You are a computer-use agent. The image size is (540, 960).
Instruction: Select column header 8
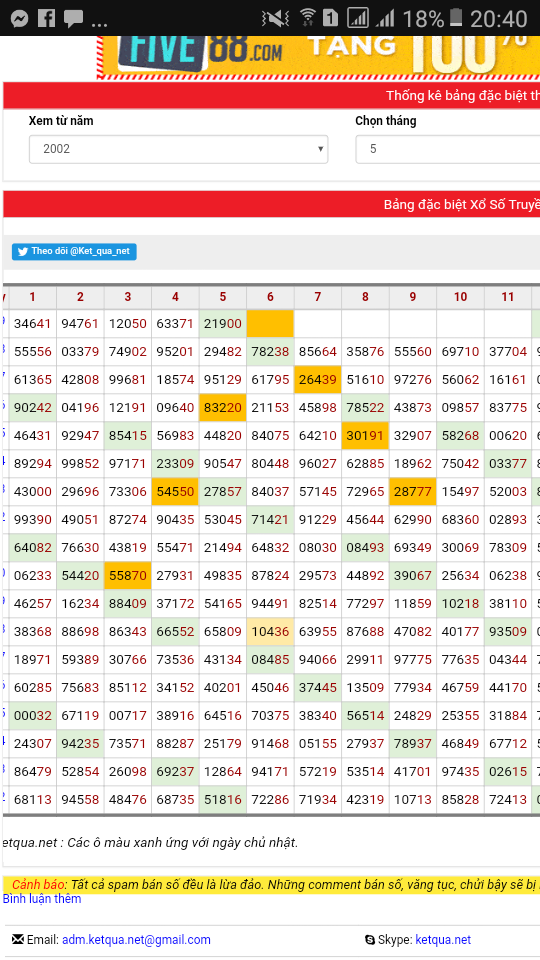tap(366, 297)
